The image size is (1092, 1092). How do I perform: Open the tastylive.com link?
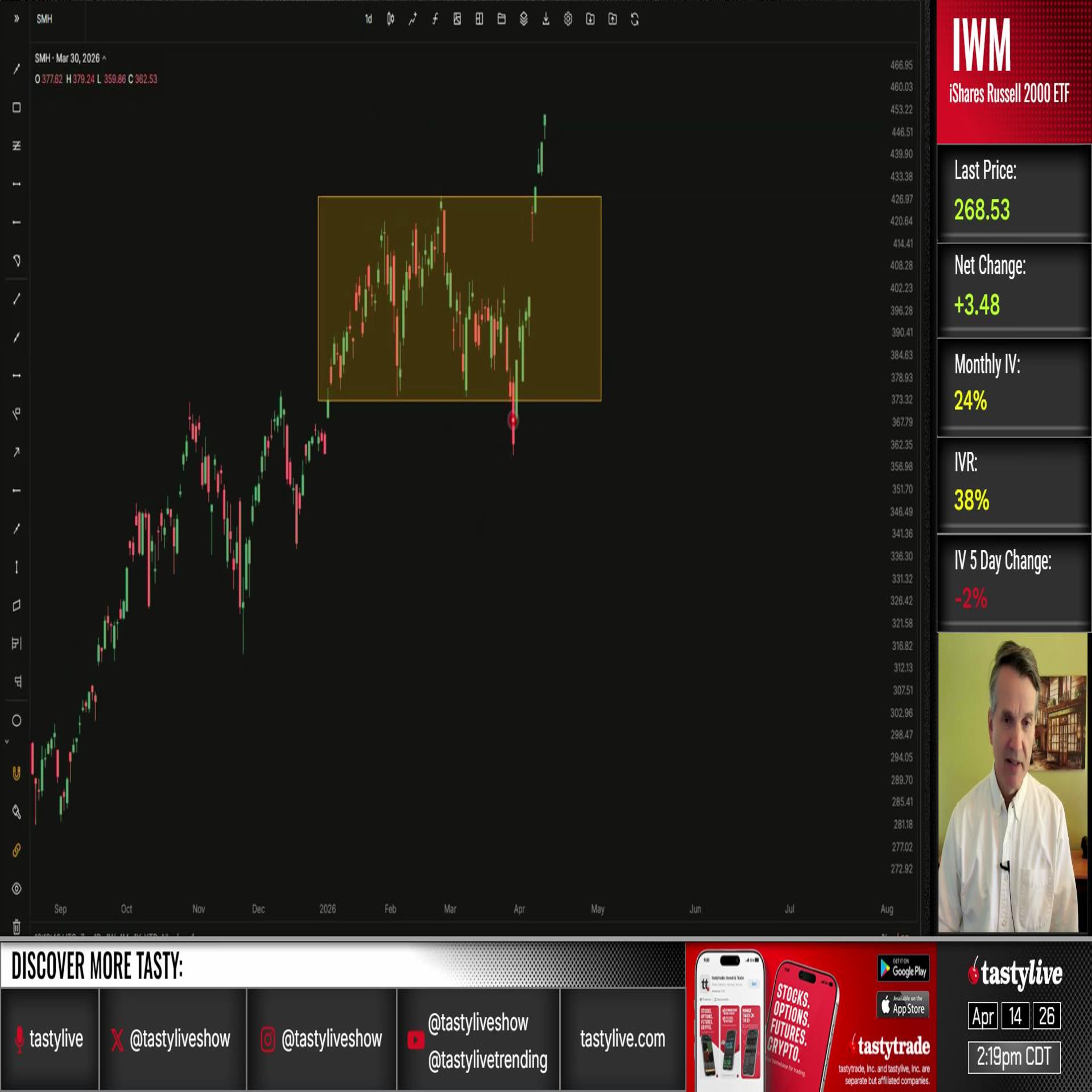pyautogui.click(x=622, y=1039)
